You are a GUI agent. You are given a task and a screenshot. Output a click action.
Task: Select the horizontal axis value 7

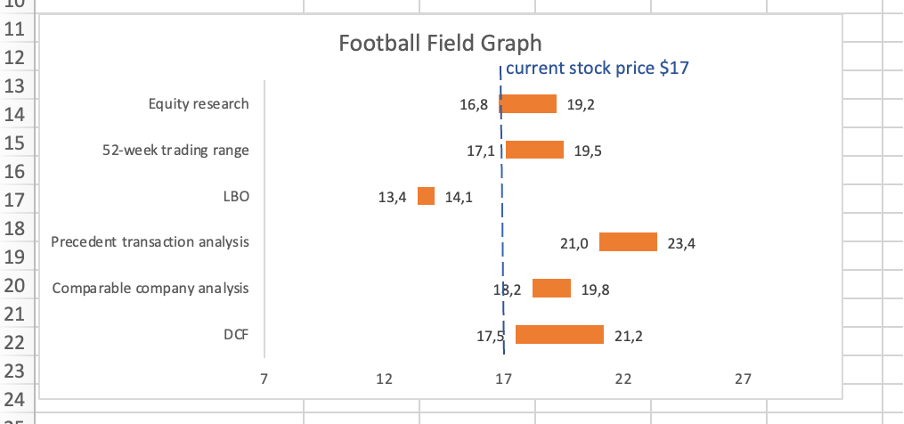click(x=264, y=379)
